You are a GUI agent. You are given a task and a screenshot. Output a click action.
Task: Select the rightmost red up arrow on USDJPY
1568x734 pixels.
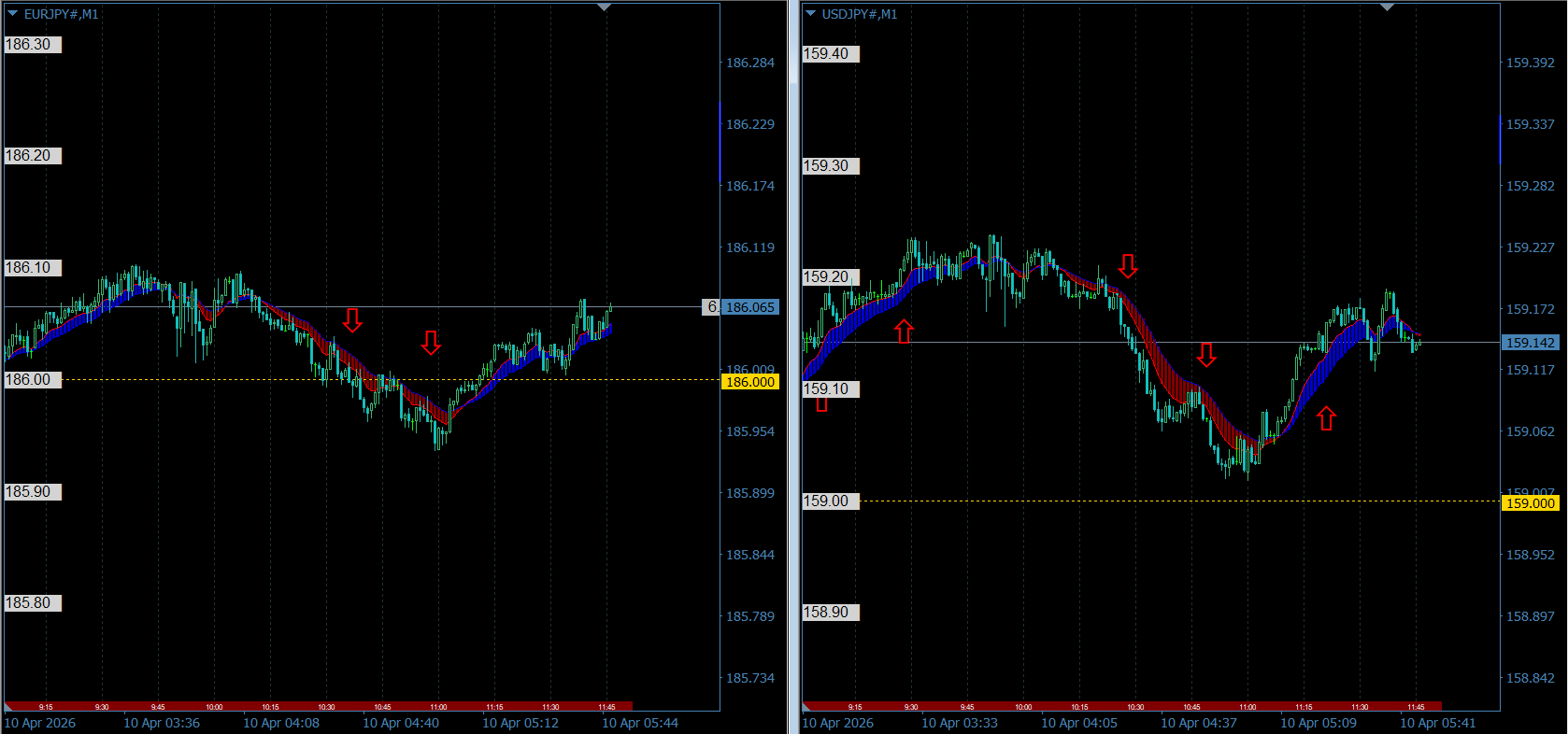1326,418
